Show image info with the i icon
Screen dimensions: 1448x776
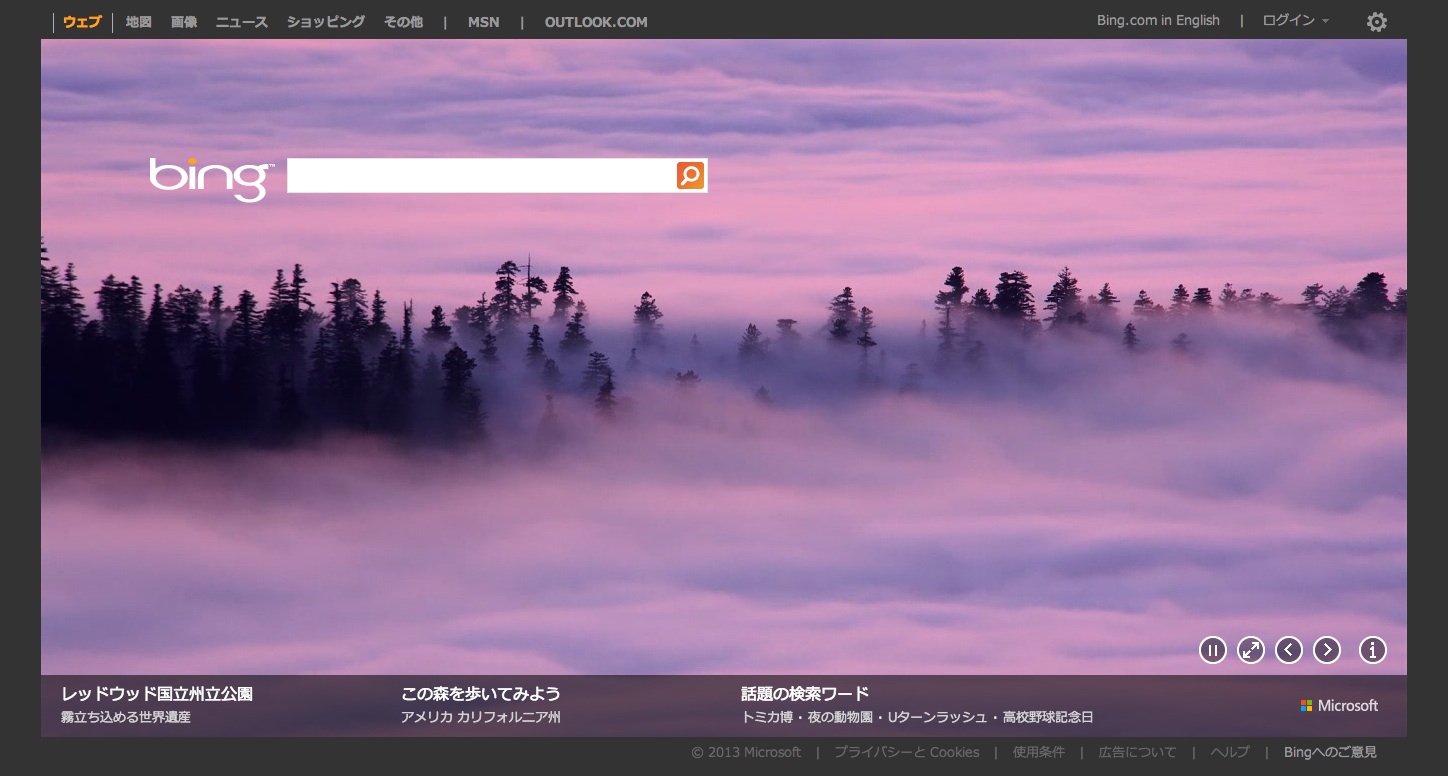1373,650
